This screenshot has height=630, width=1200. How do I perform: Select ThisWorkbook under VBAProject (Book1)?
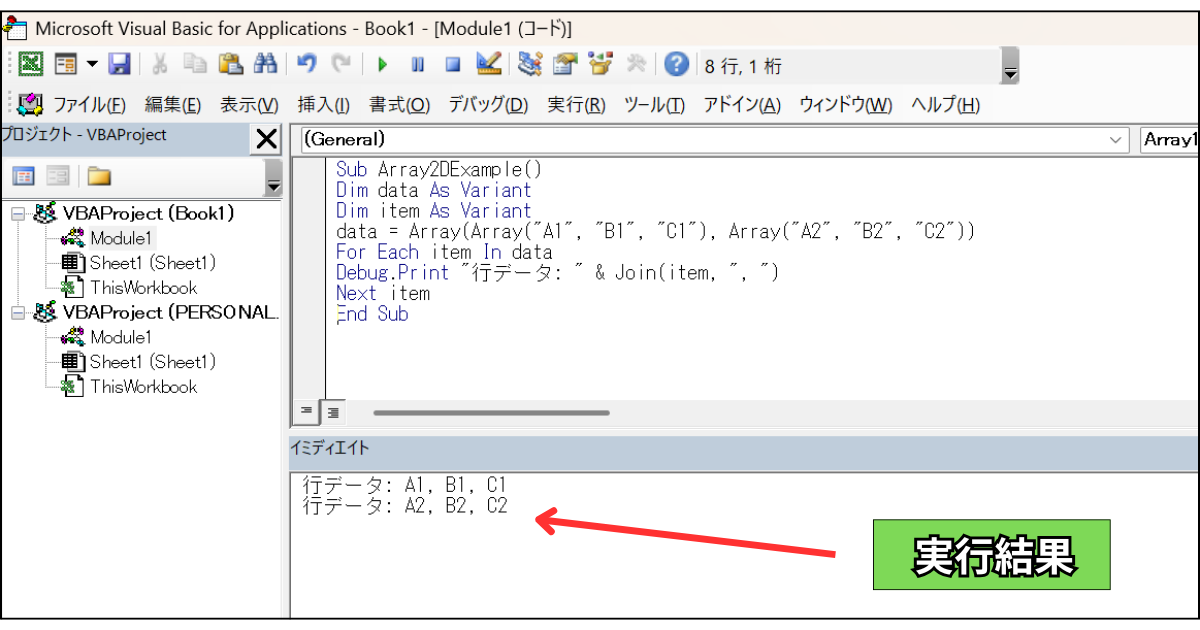point(144,288)
